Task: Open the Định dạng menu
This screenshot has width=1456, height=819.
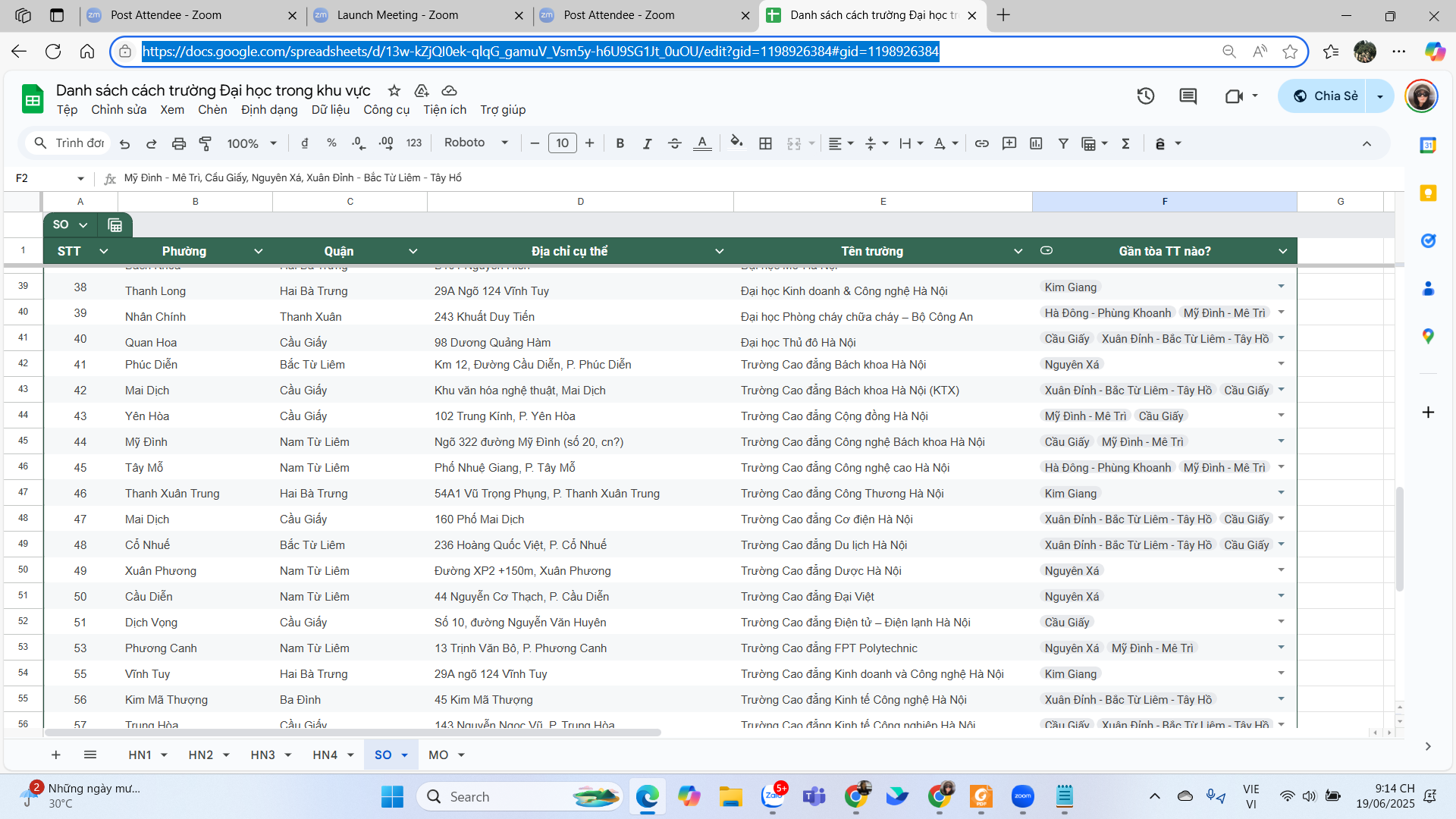Action: click(x=269, y=110)
